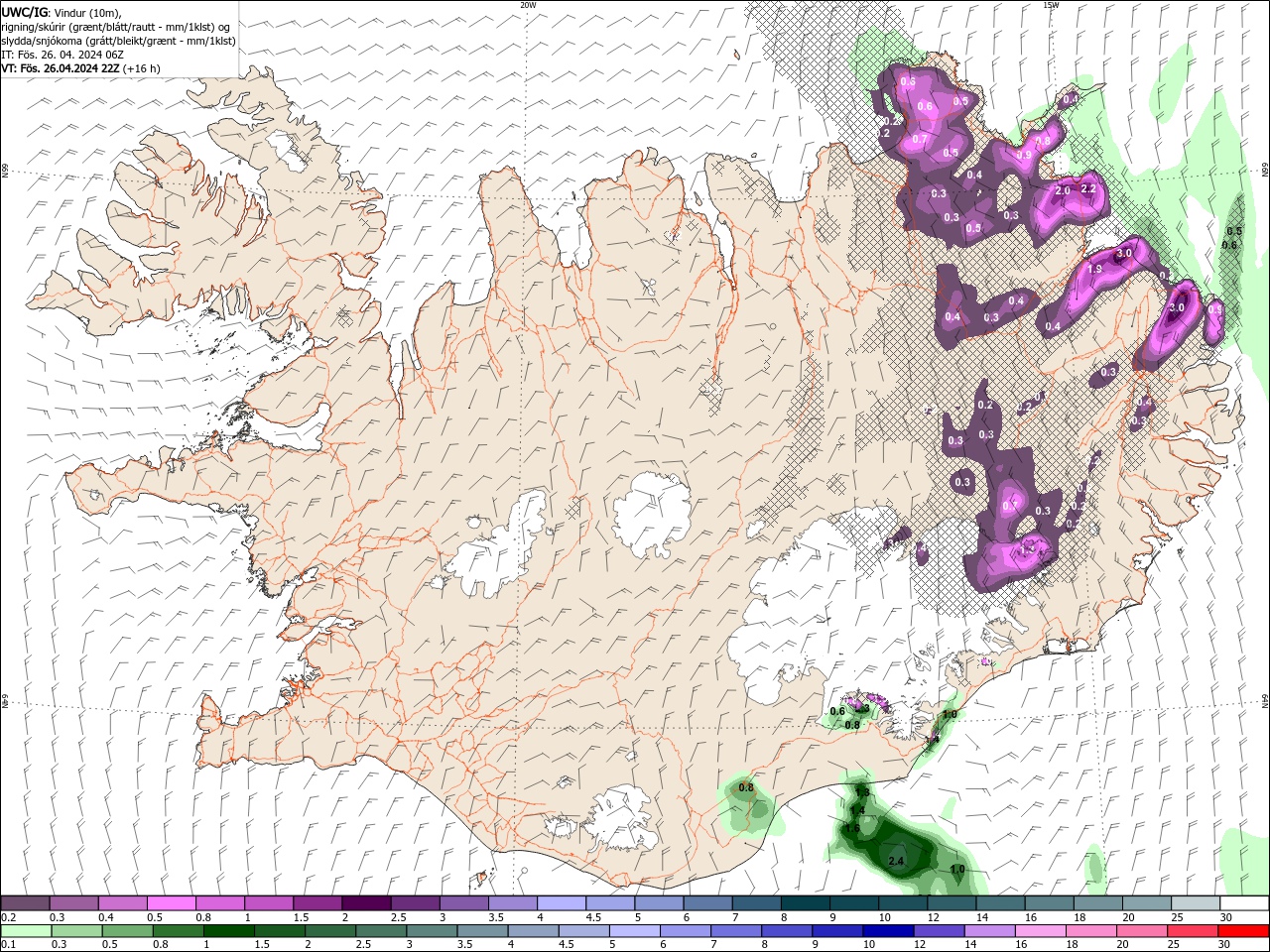Select lower legend row bright red swatch at 30
The width and height of the screenshot is (1270, 952).
(x=1242, y=931)
